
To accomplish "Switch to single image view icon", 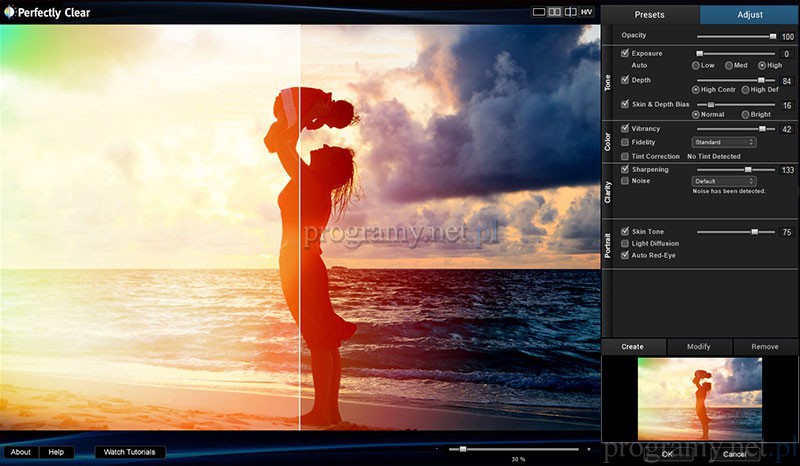I will pyautogui.click(x=539, y=12).
